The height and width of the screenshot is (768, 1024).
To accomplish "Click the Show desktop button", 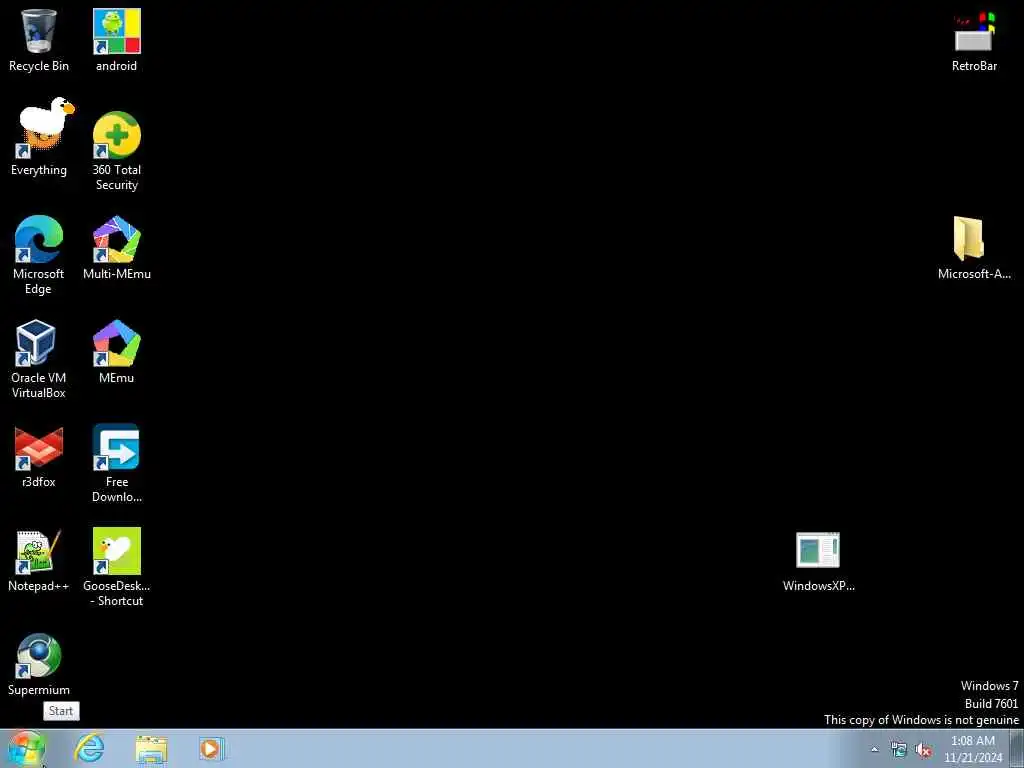I will [x=1017, y=749].
